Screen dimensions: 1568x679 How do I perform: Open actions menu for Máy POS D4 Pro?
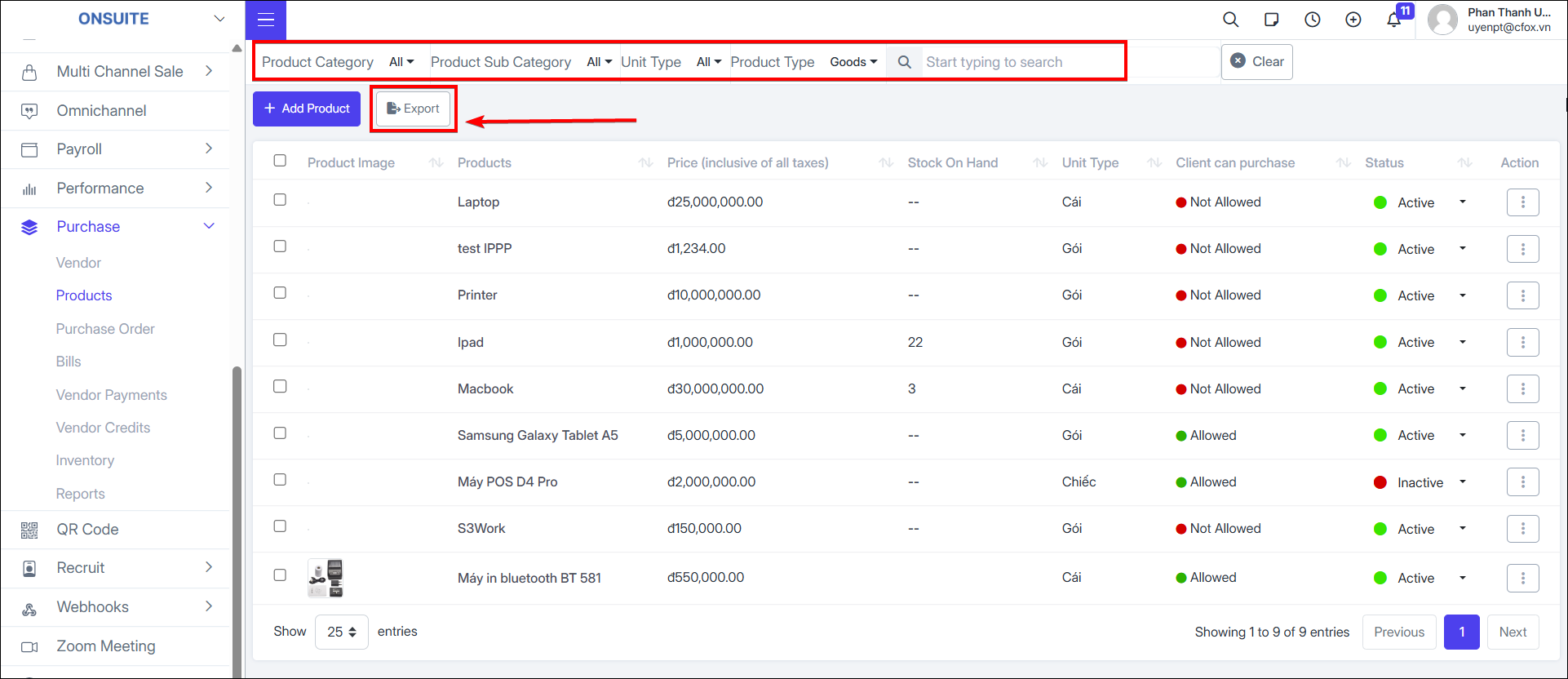(x=1522, y=482)
